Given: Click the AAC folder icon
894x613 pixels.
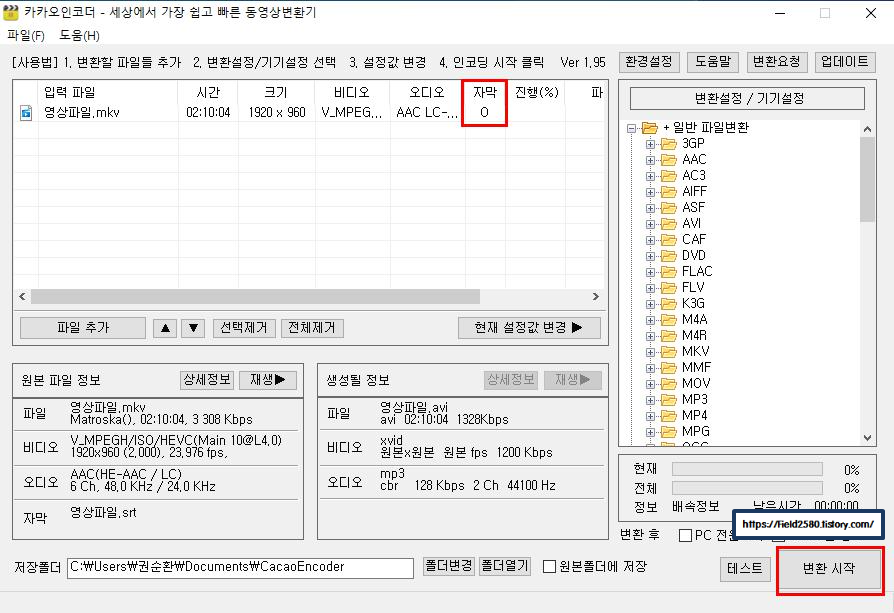Looking at the screenshot, I should pos(669,160).
